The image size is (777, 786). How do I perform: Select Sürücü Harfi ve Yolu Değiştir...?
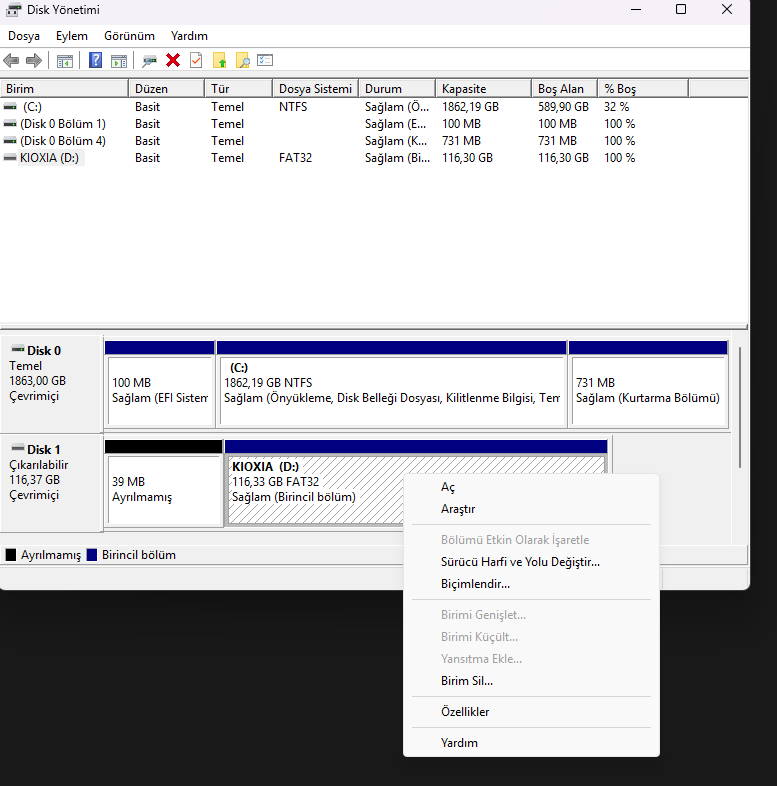[x=531, y=562]
